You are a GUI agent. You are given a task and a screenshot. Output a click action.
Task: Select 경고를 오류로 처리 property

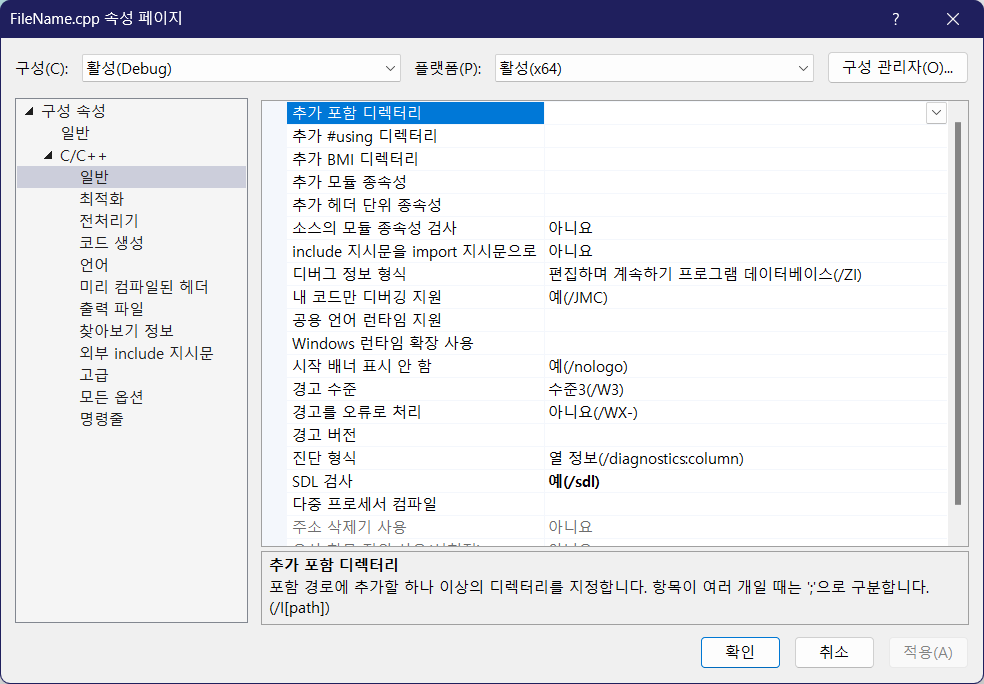[415, 412]
